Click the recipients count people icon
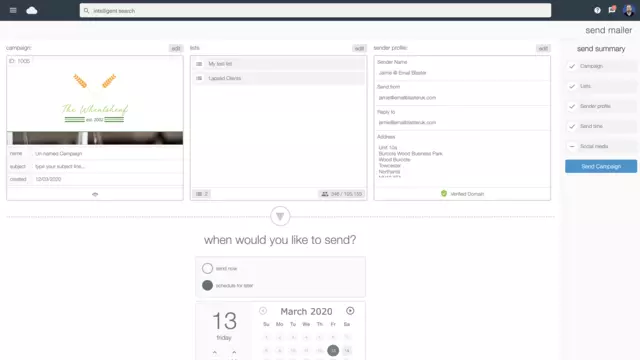640x360 pixels. tap(325, 194)
